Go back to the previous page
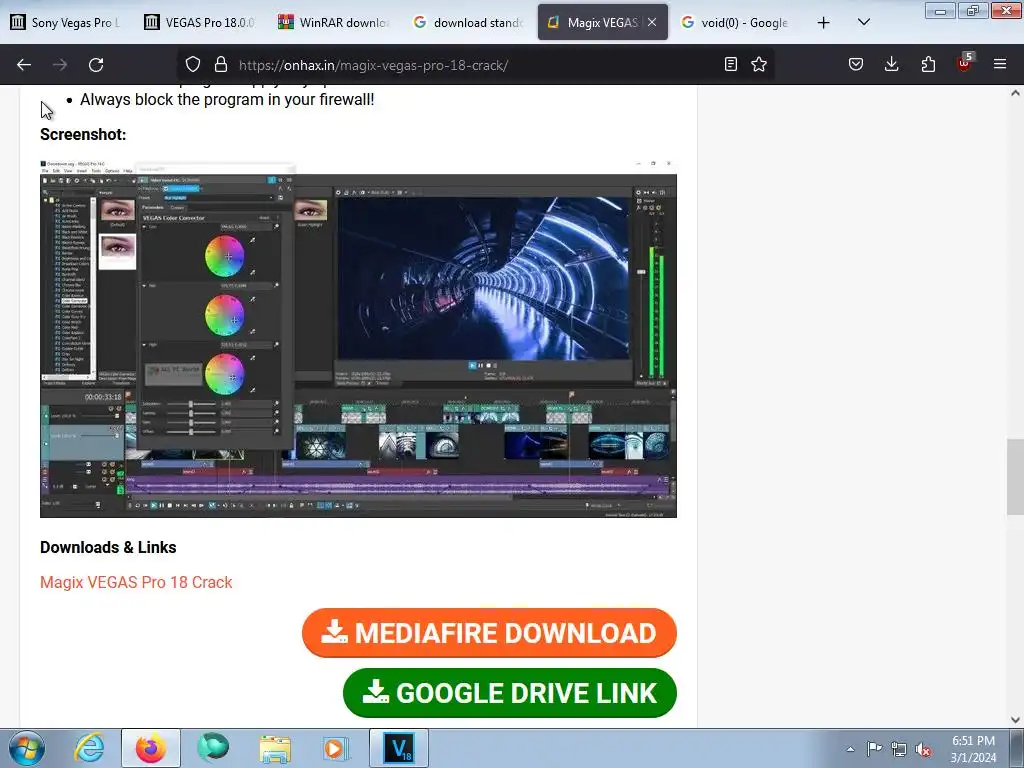This screenshot has height=768, width=1024. (x=24, y=65)
